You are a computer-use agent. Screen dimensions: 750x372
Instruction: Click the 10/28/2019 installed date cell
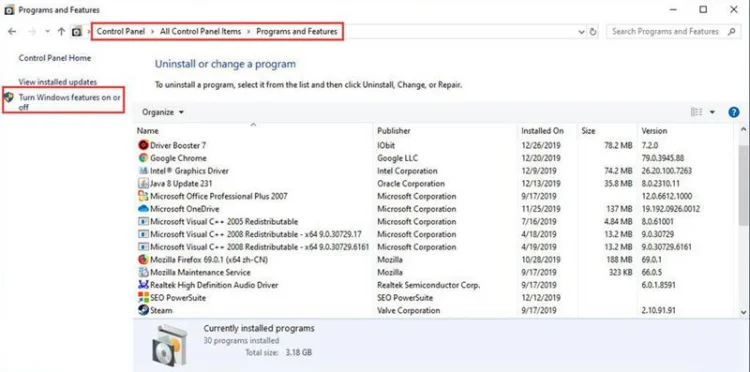(540, 260)
